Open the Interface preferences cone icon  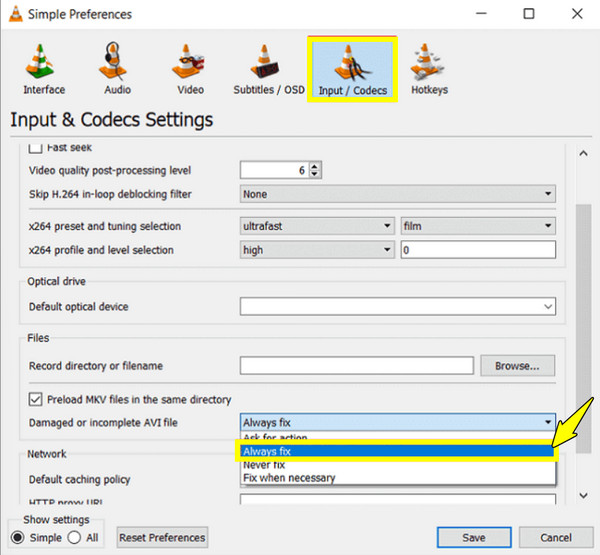pos(44,69)
